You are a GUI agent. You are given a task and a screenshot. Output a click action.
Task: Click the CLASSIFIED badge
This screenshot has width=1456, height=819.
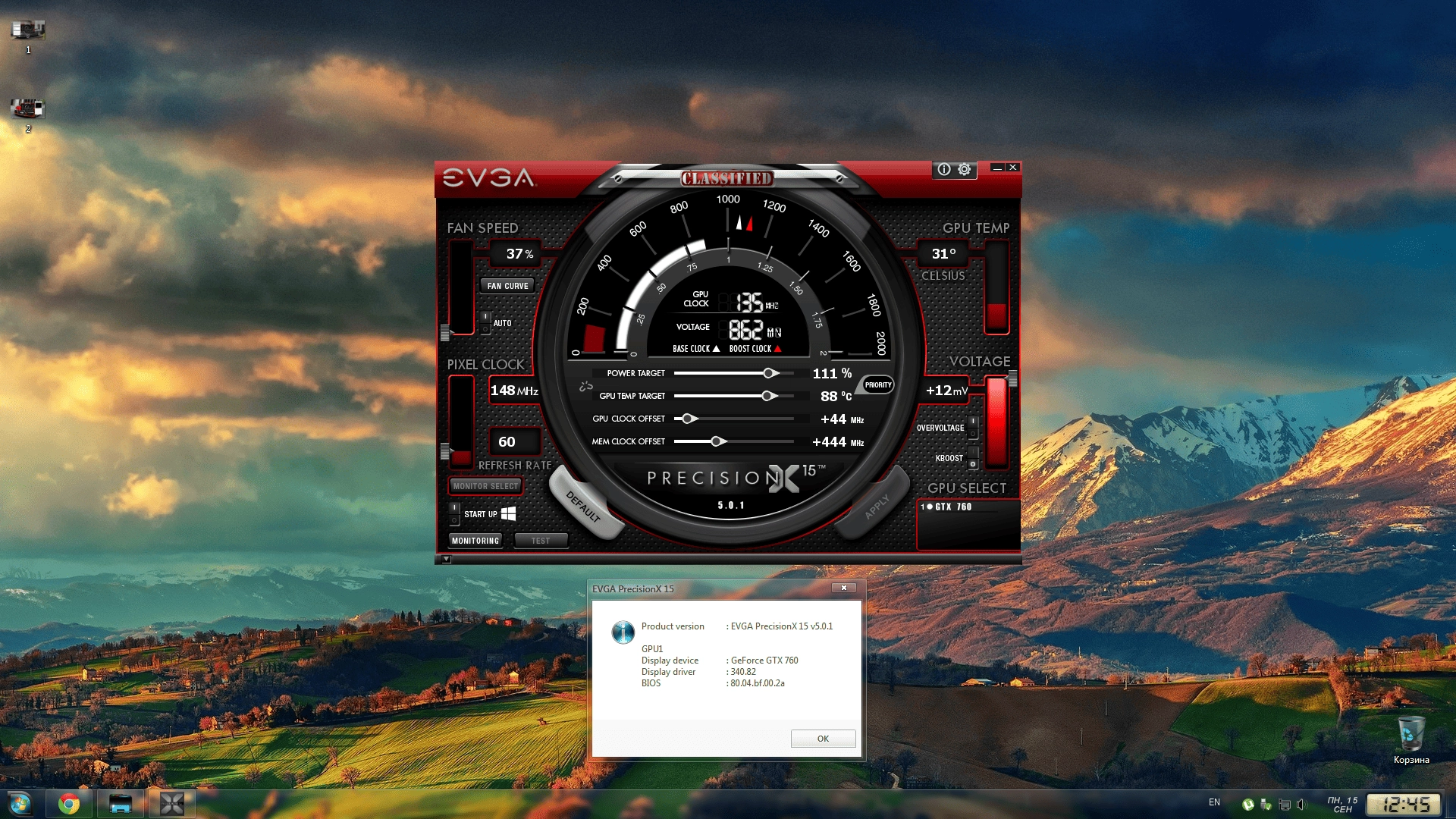tap(726, 178)
